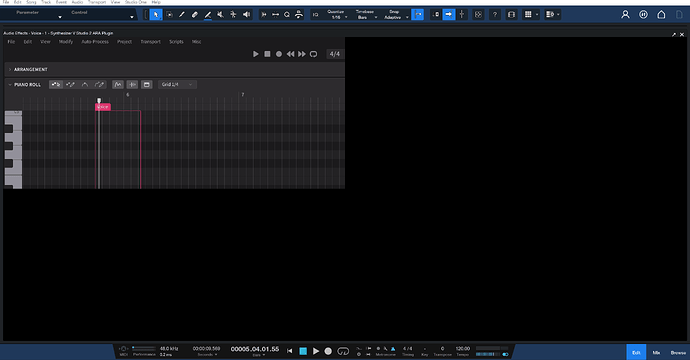690x360 pixels.
Task: Open Studio One Transport menu
Action: click(x=97, y=2)
